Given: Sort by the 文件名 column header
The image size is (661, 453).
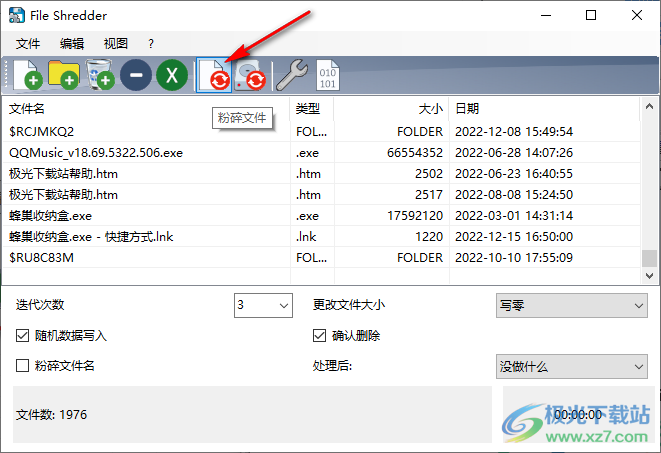Looking at the screenshot, I should coord(146,109).
